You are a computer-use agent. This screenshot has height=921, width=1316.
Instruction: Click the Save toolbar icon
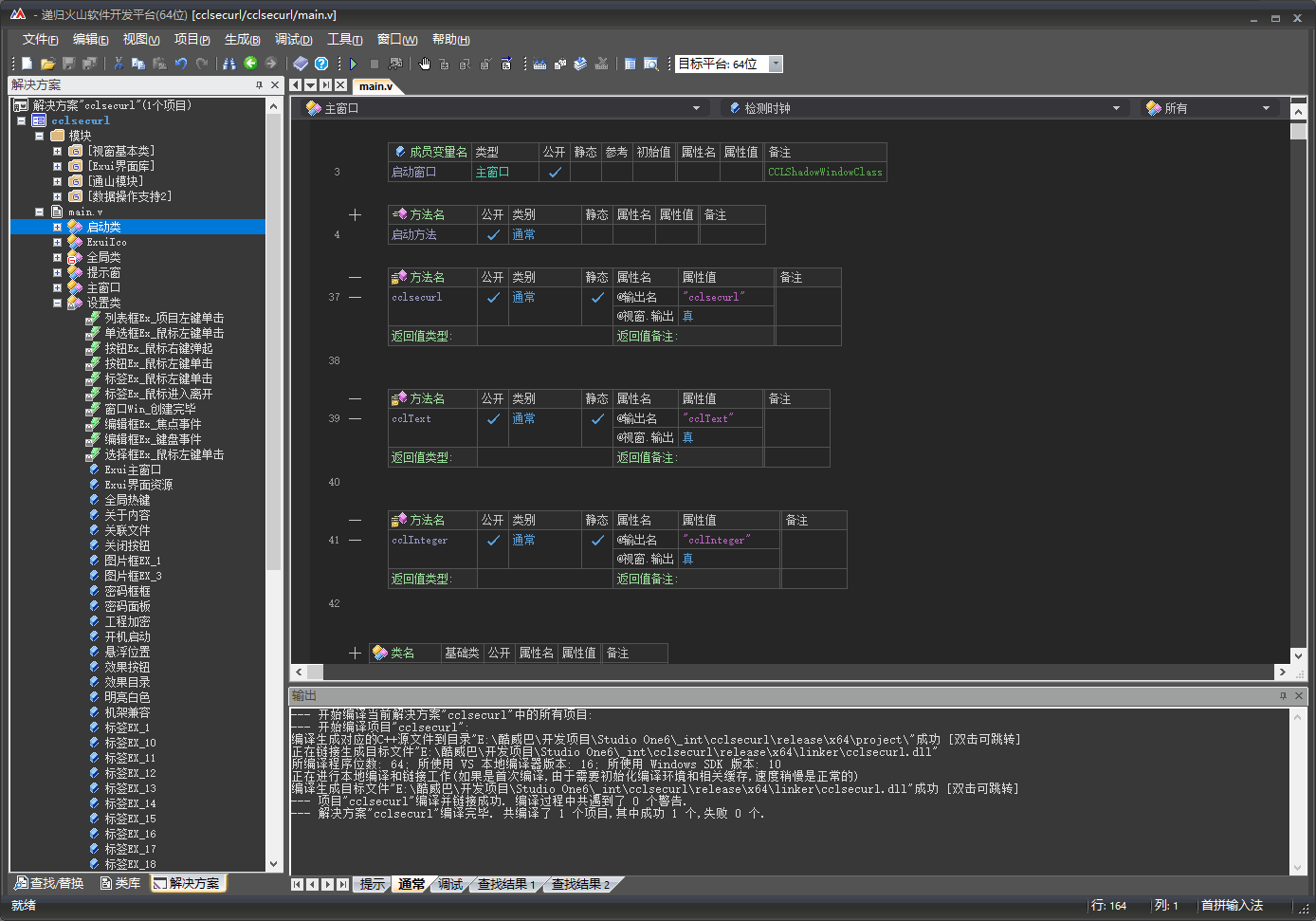(x=68, y=64)
